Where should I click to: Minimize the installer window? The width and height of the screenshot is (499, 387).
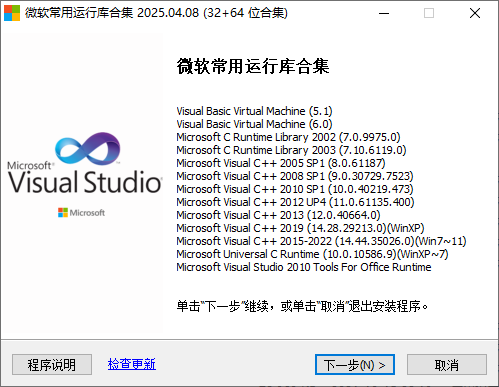[x=384, y=13]
